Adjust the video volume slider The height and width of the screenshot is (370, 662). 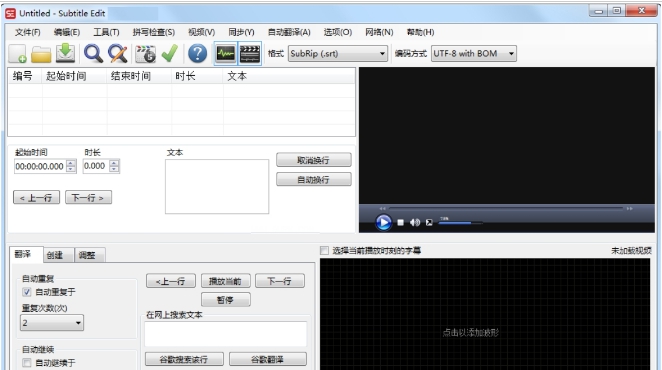click(x=460, y=223)
